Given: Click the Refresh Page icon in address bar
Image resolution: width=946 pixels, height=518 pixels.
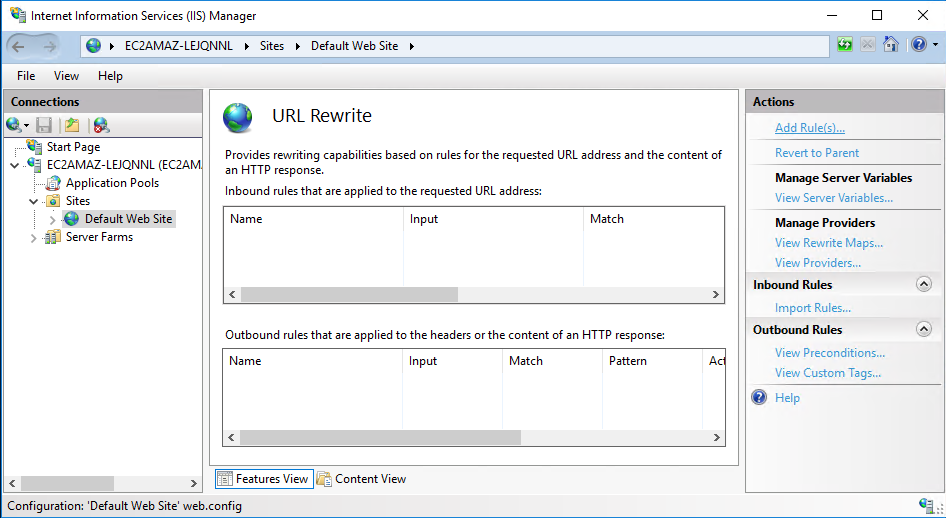Looking at the screenshot, I should click(845, 45).
